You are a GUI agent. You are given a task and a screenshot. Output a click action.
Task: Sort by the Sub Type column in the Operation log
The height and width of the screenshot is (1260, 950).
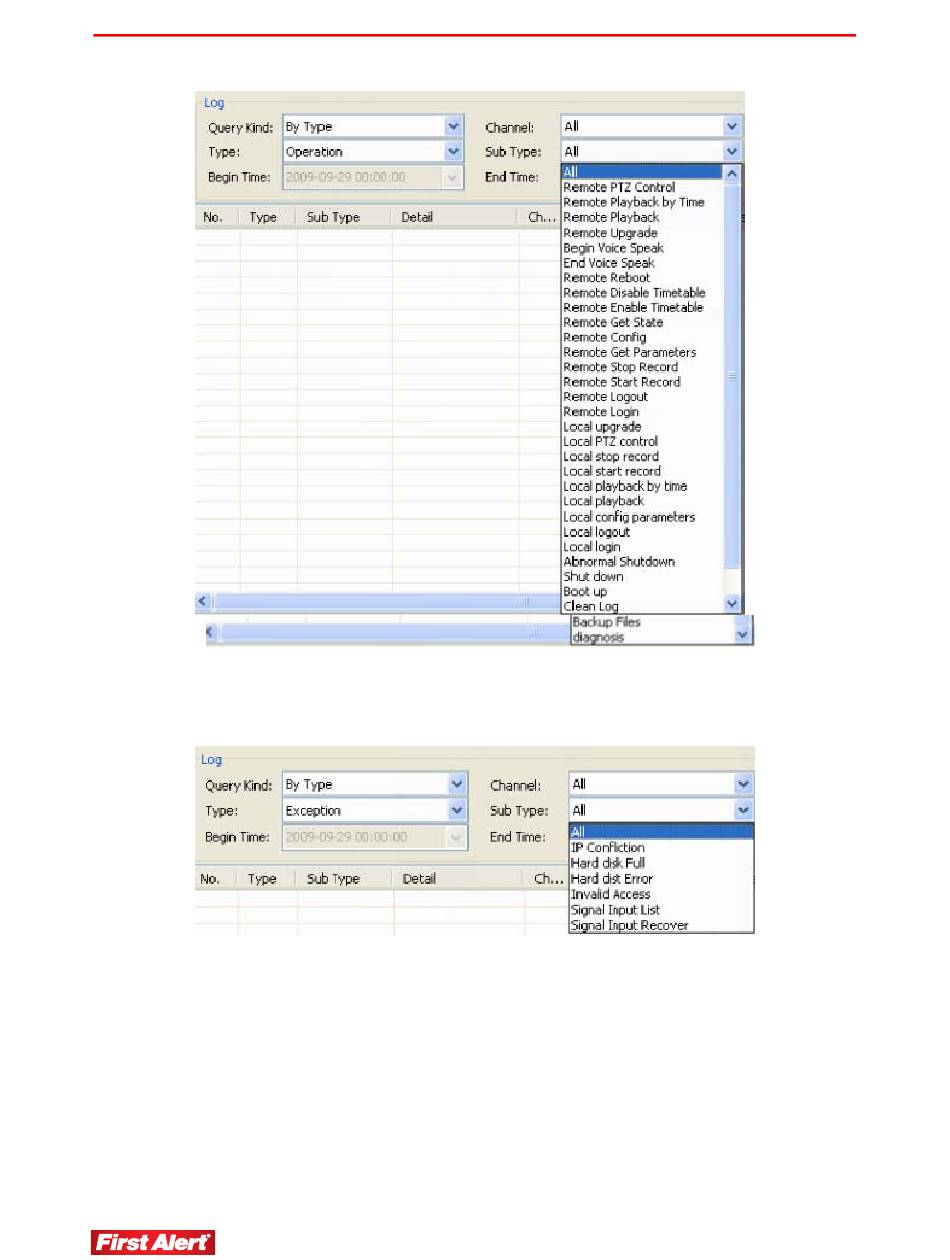pos(345,217)
